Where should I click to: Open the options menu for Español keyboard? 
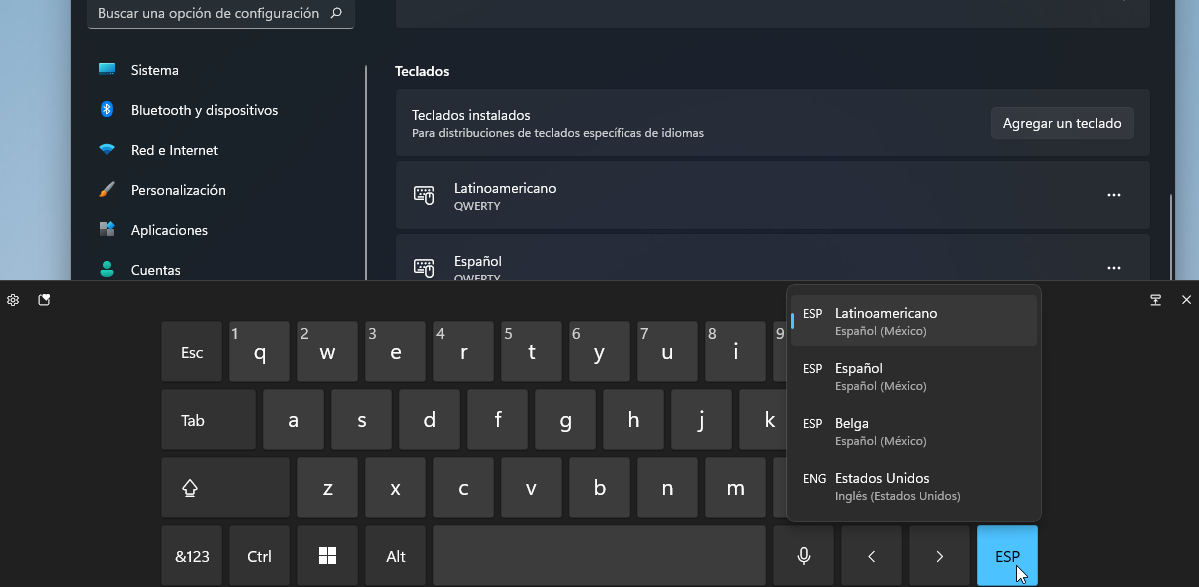tap(1113, 267)
